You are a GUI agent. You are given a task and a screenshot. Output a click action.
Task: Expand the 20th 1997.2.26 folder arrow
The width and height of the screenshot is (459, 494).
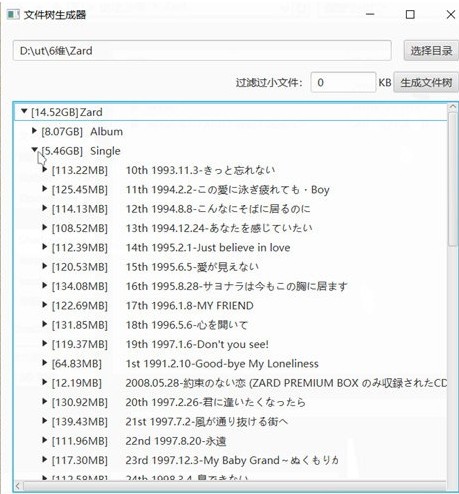44,401
